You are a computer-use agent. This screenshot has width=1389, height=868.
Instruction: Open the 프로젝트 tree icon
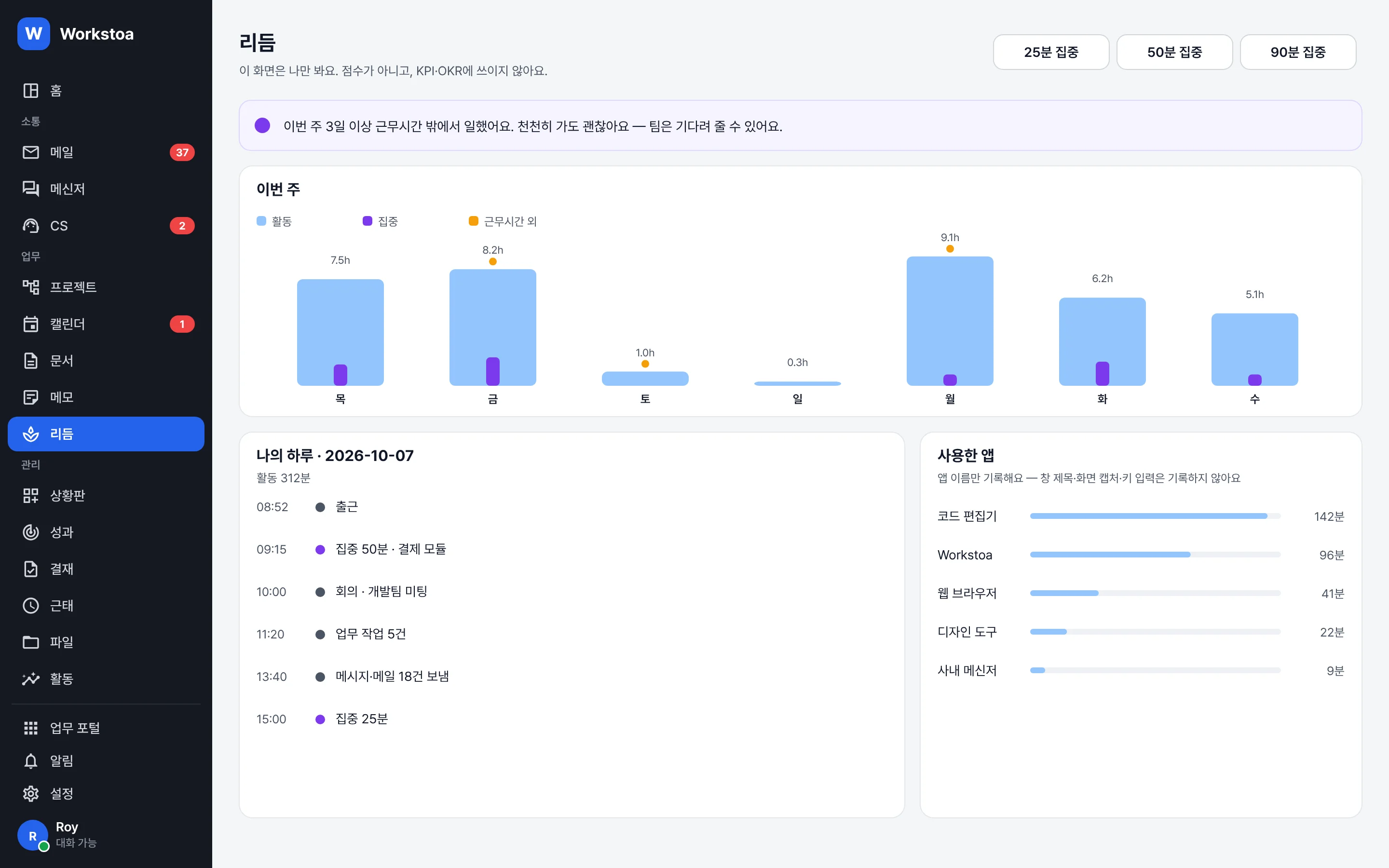pyautogui.click(x=30, y=287)
